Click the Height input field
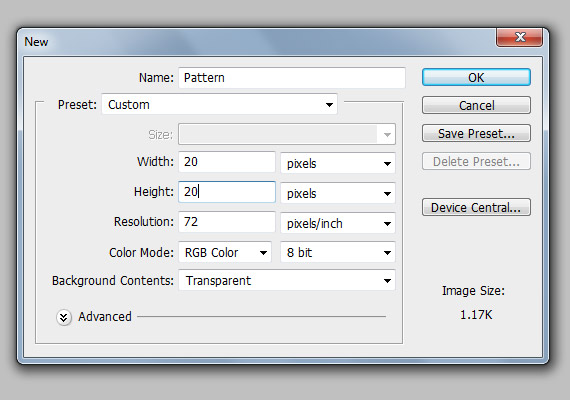Viewport: 570px width, 400px height. pos(227,192)
